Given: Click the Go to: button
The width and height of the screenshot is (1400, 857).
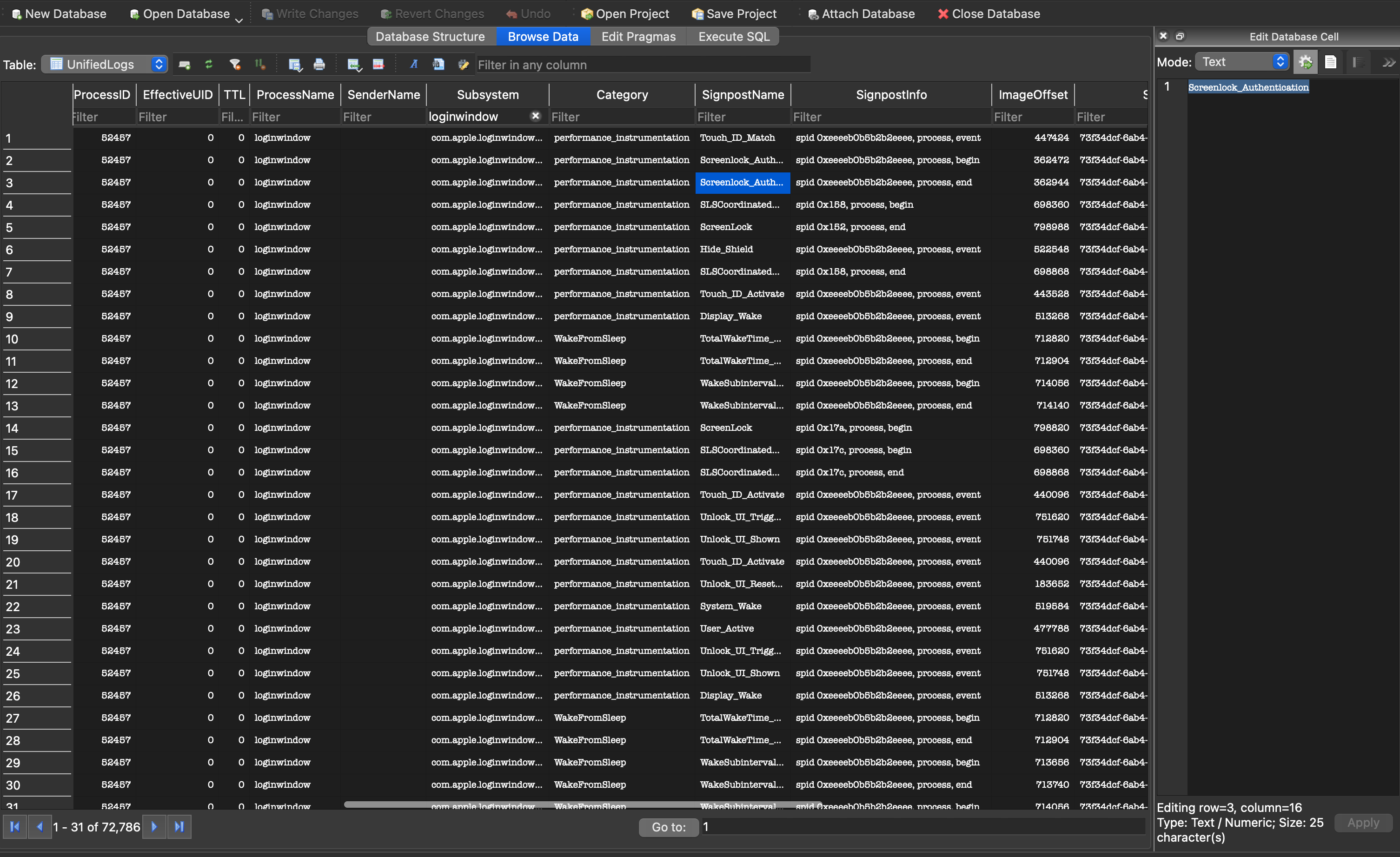Looking at the screenshot, I should coord(668,827).
